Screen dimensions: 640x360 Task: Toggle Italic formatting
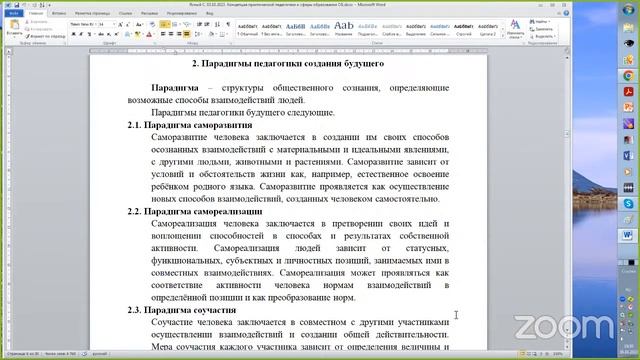[81, 34]
